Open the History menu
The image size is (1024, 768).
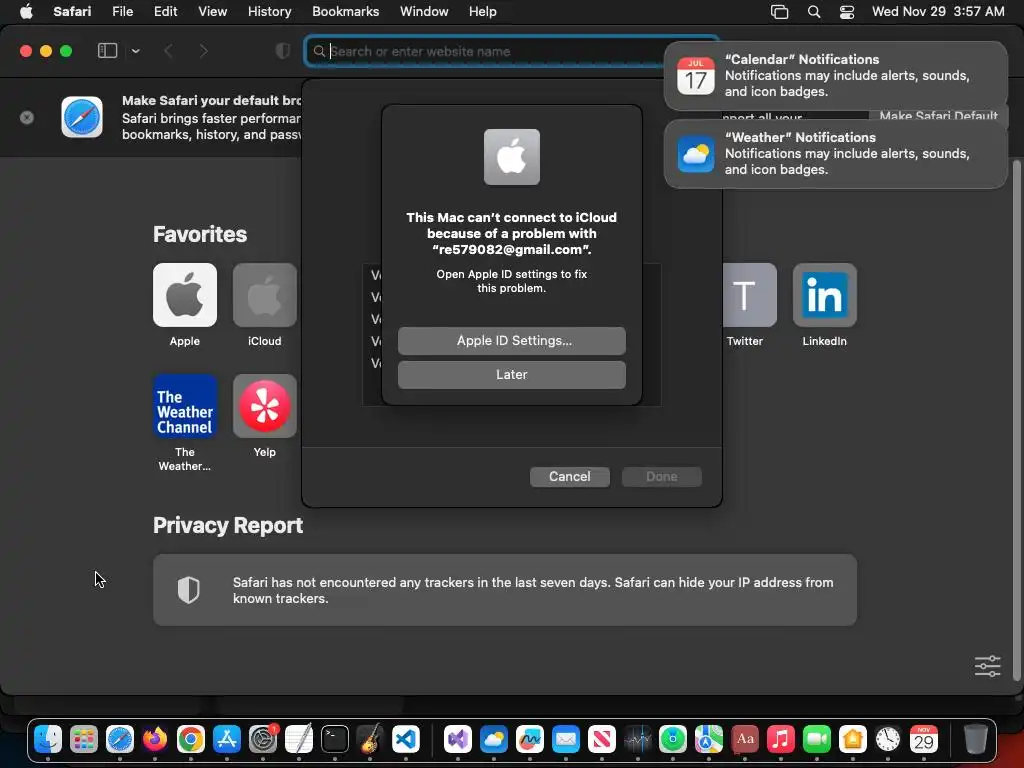pyautogui.click(x=269, y=11)
